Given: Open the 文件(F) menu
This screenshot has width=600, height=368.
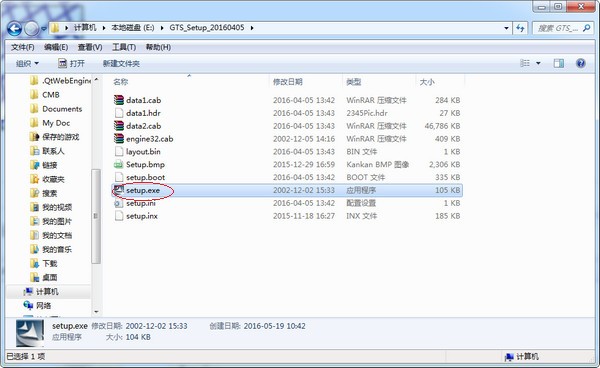Looking at the screenshot, I should click(x=23, y=47).
